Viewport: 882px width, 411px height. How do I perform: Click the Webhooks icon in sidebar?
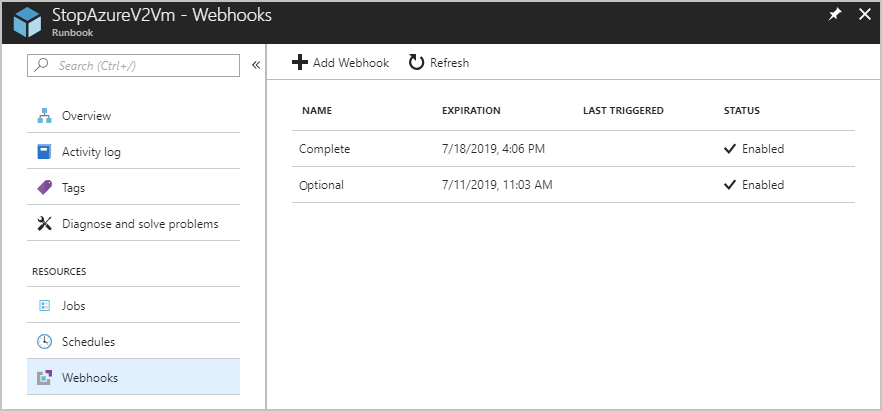(x=44, y=377)
